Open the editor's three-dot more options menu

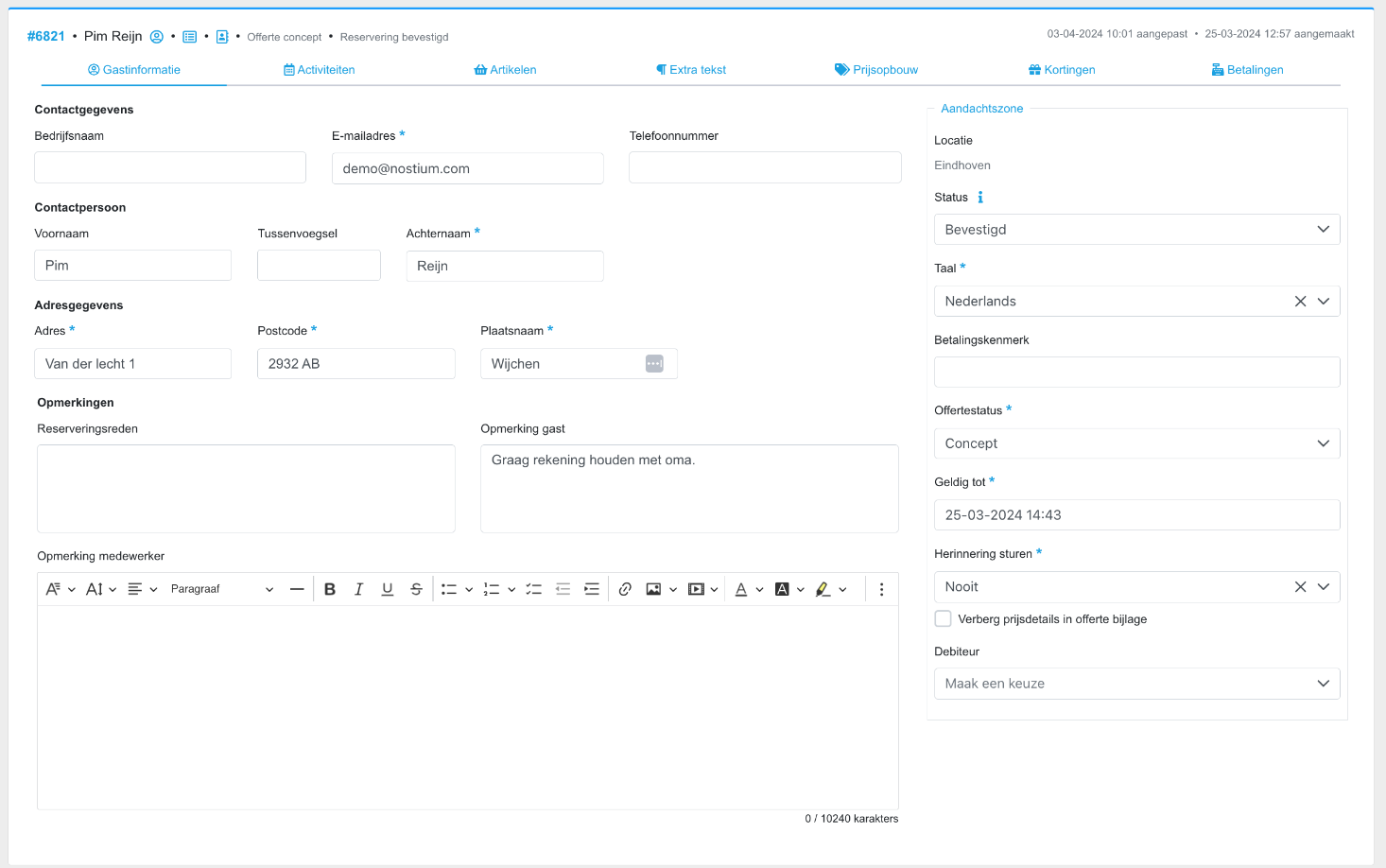(x=881, y=589)
